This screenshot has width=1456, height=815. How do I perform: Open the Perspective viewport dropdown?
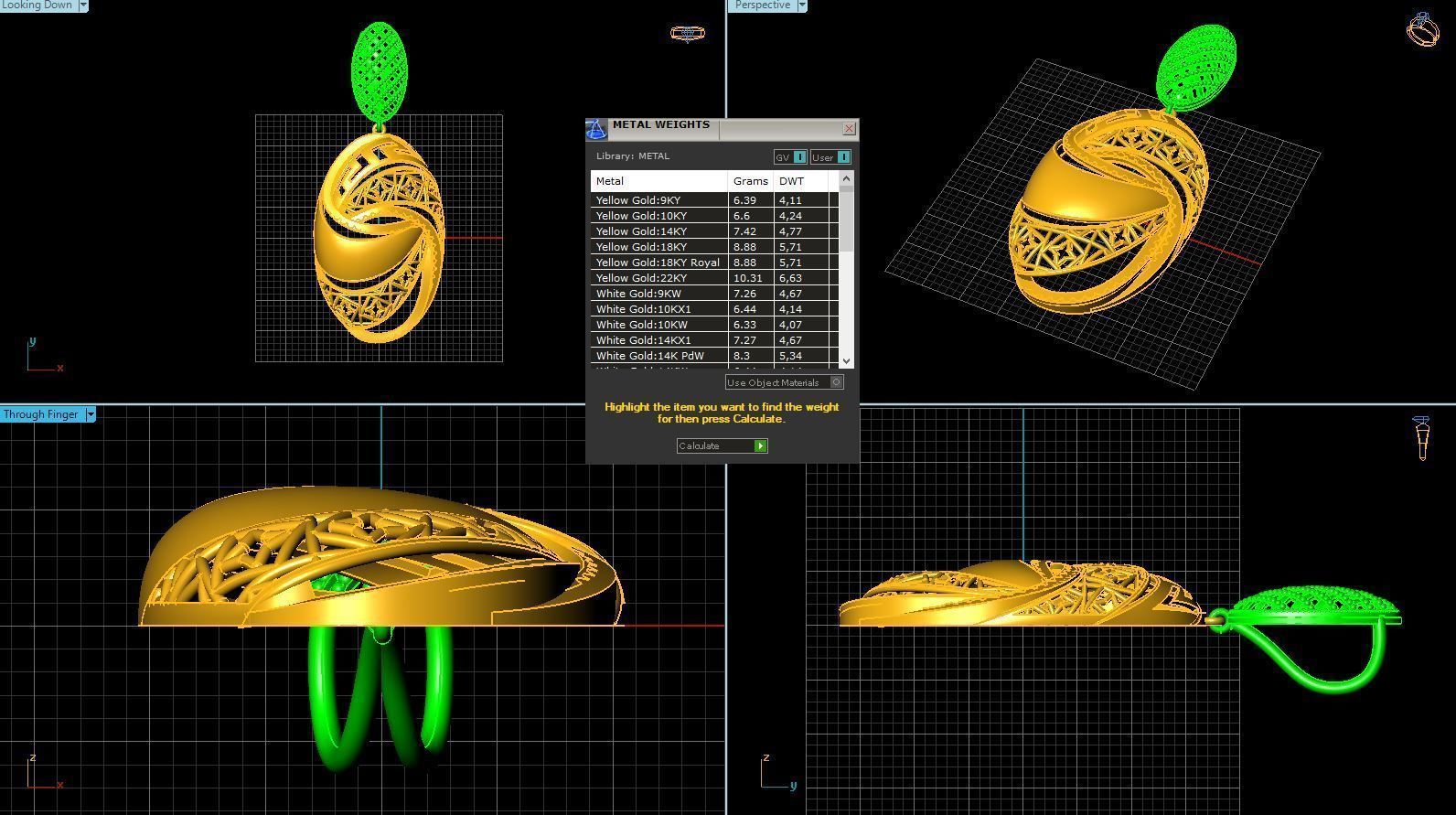click(x=802, y=5)
